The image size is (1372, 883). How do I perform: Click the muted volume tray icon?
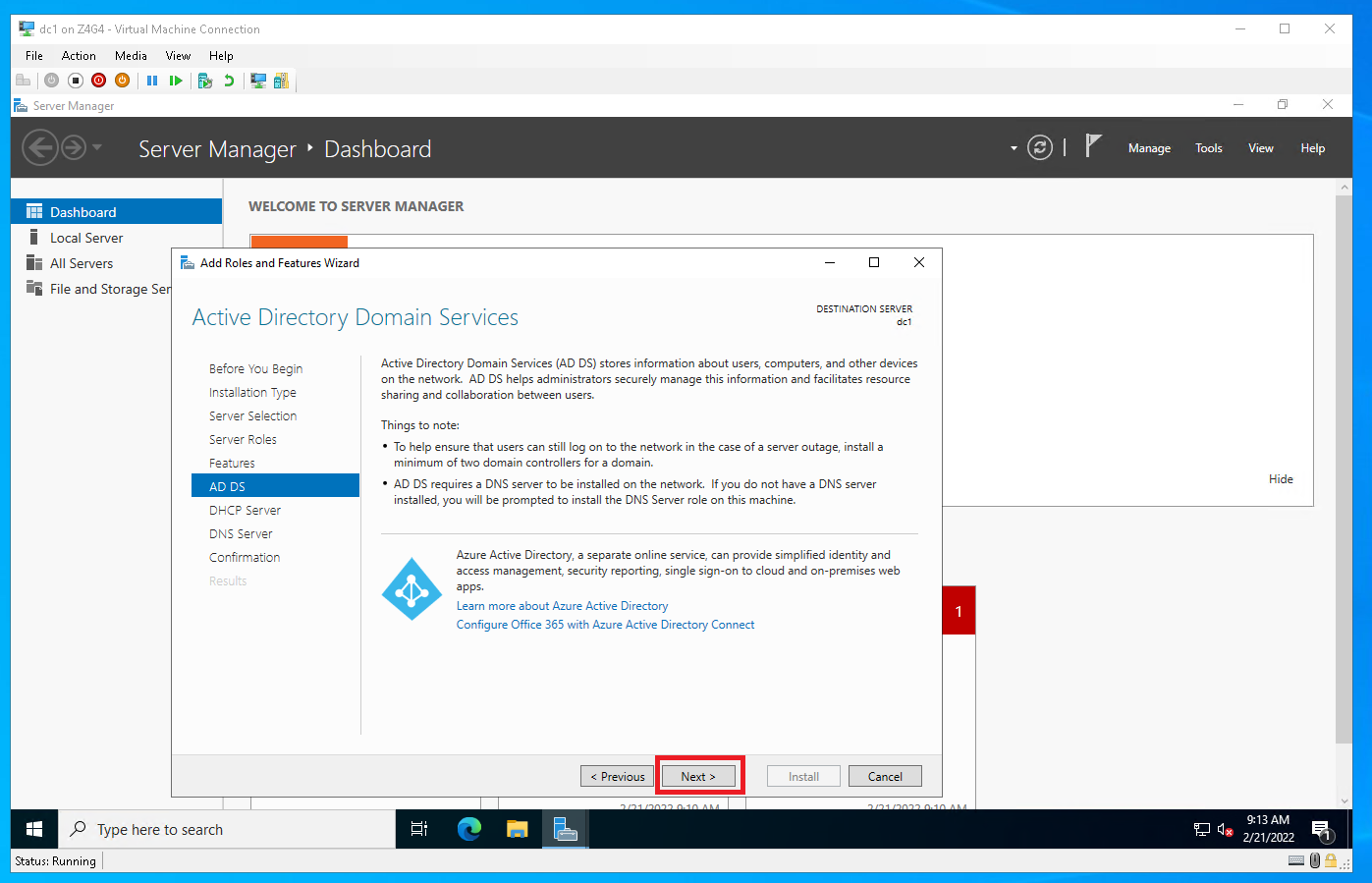coord(1225,830)
